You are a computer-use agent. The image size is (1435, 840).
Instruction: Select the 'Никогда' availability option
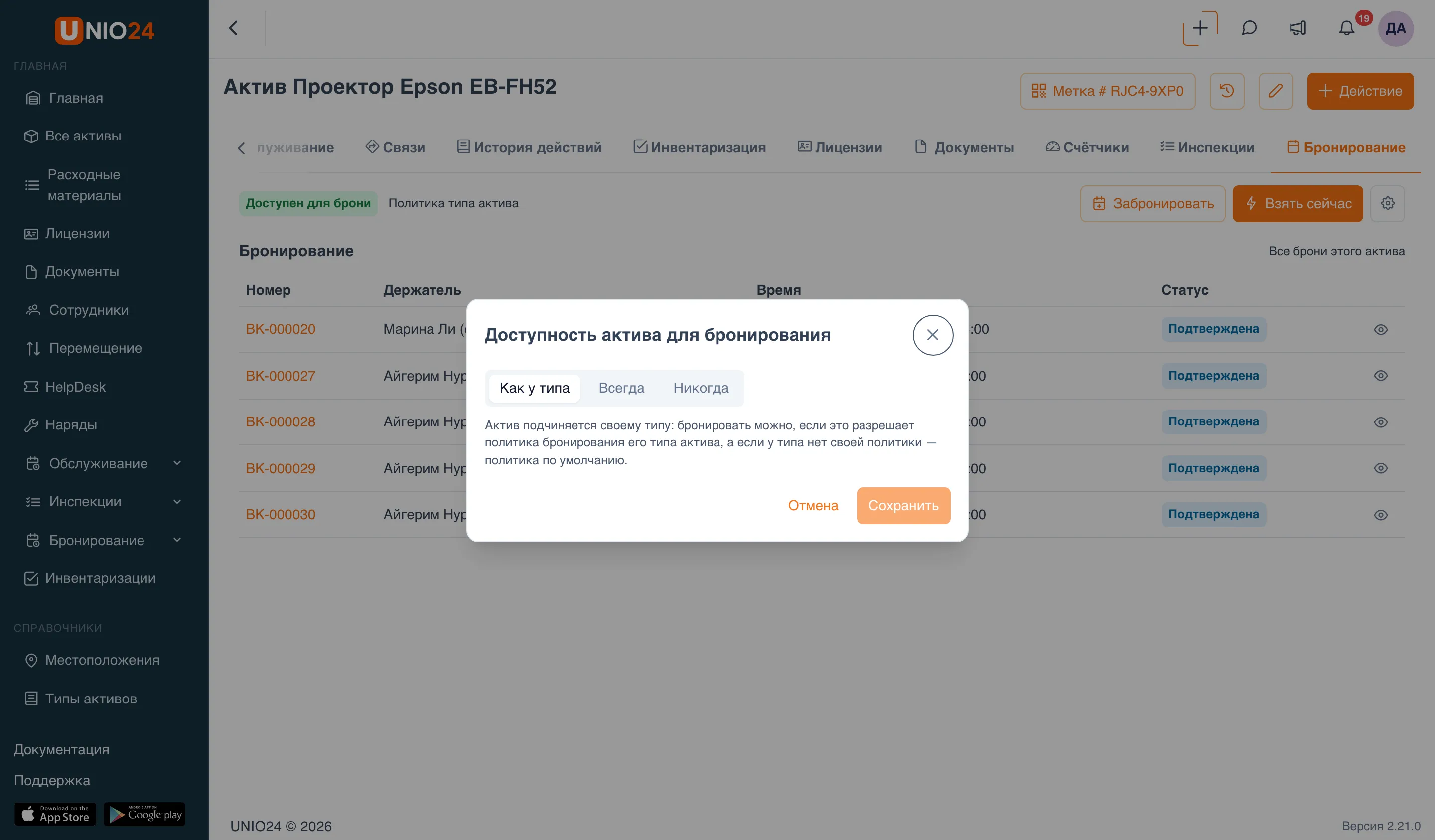click(x=701, y=388)
